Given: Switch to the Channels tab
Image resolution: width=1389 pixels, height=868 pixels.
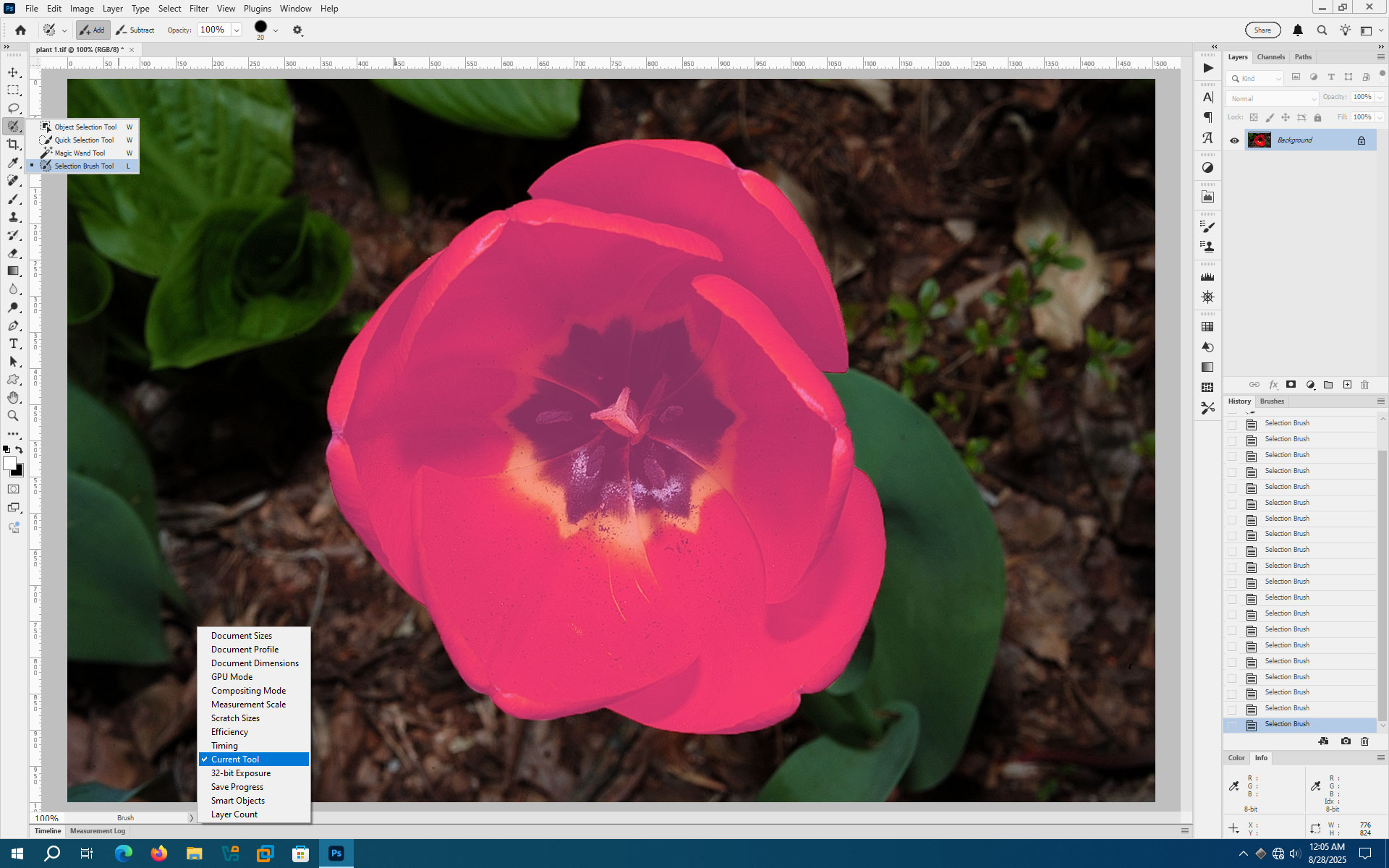Looking at the screenshot, I should click(1271, 56).
